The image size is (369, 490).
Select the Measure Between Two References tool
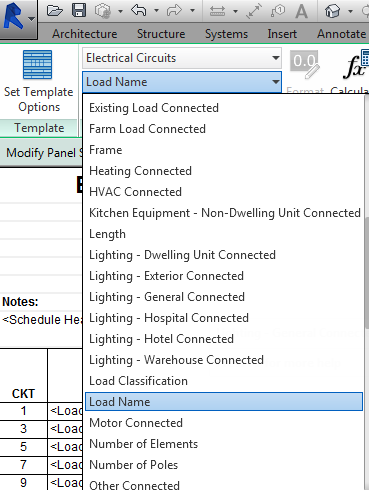(x=217, y=11)
